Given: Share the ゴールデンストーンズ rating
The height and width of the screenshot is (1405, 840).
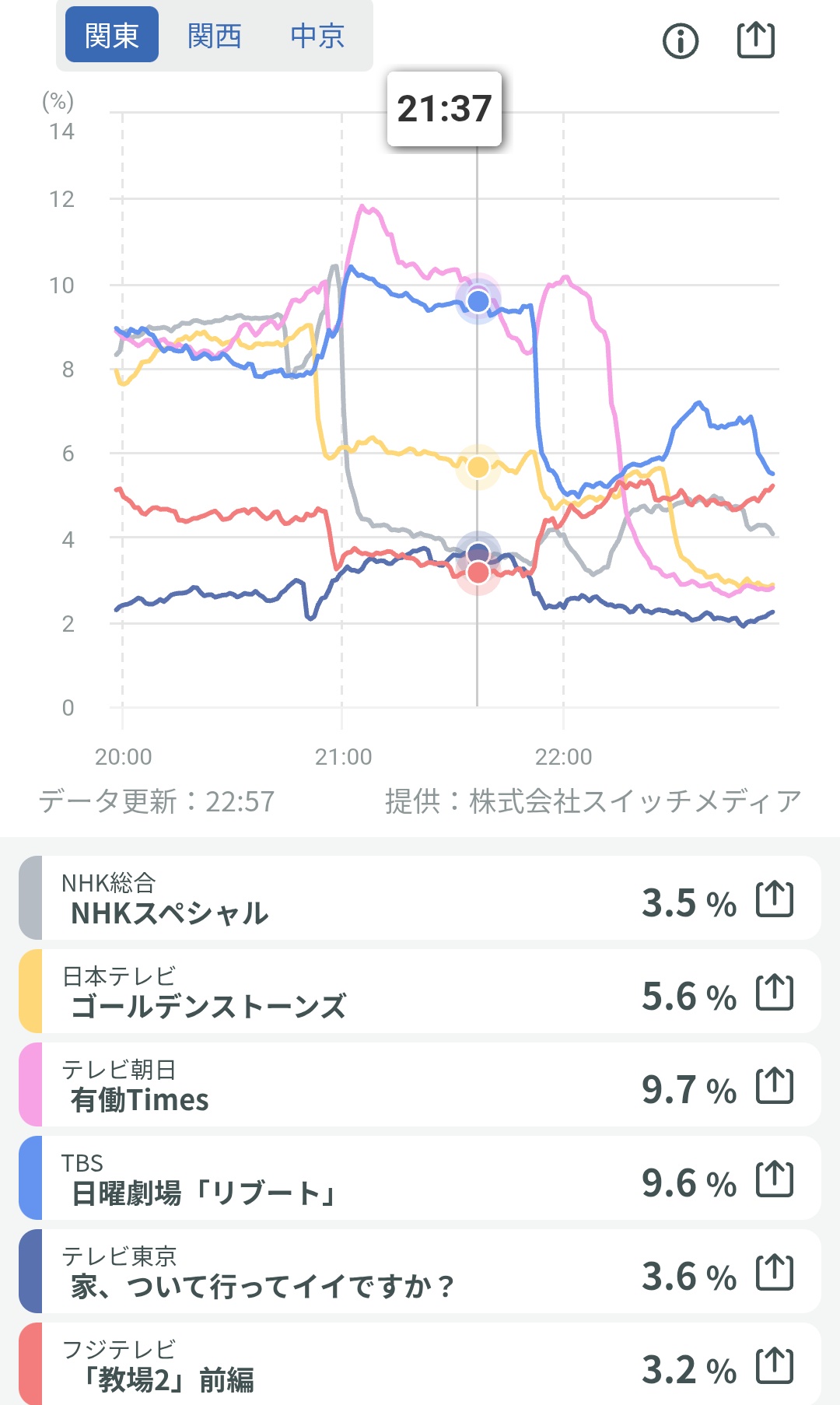Looking at the screenshot, I should (775, 993).
